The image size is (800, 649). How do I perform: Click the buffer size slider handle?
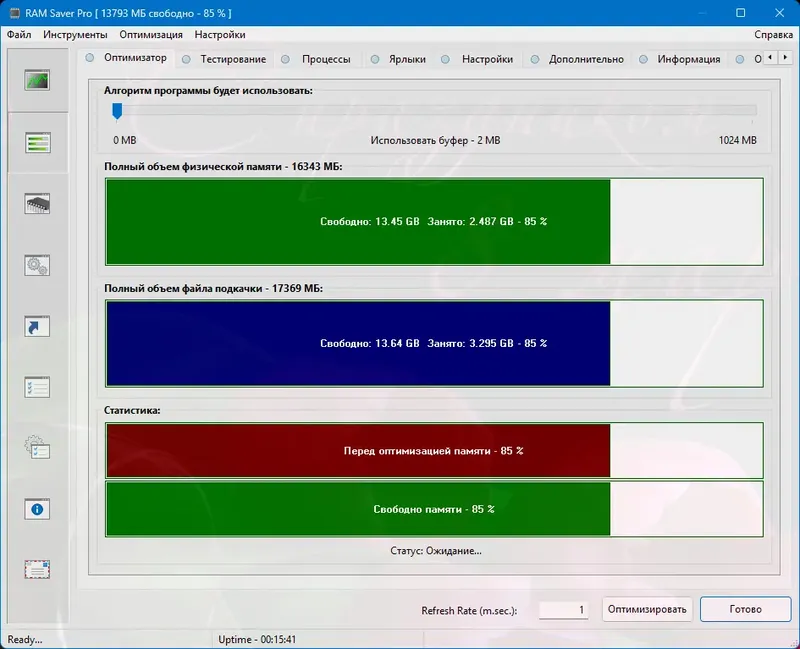tap(117, 111)
